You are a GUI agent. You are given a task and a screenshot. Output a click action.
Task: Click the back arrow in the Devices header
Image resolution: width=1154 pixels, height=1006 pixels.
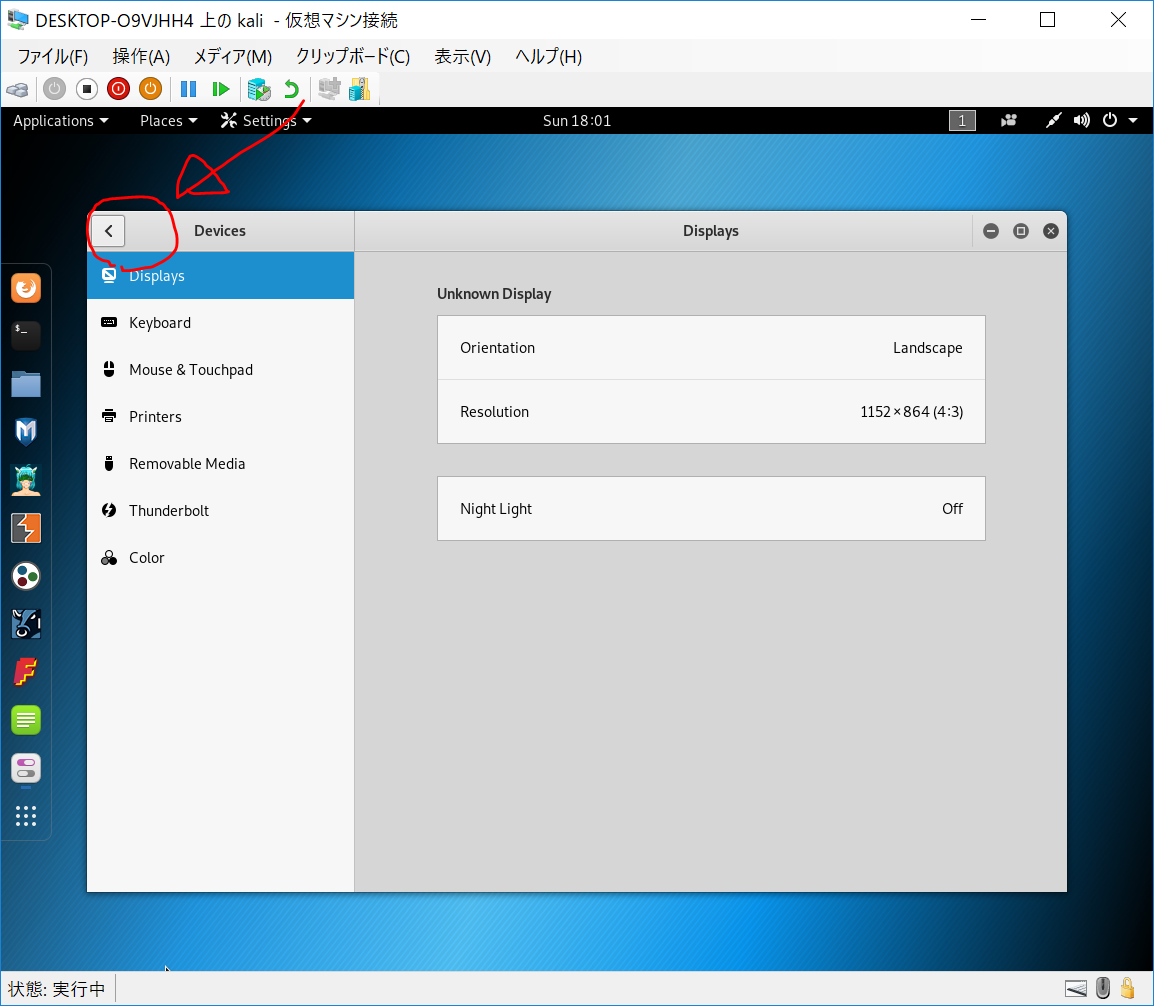pos(109,231)
